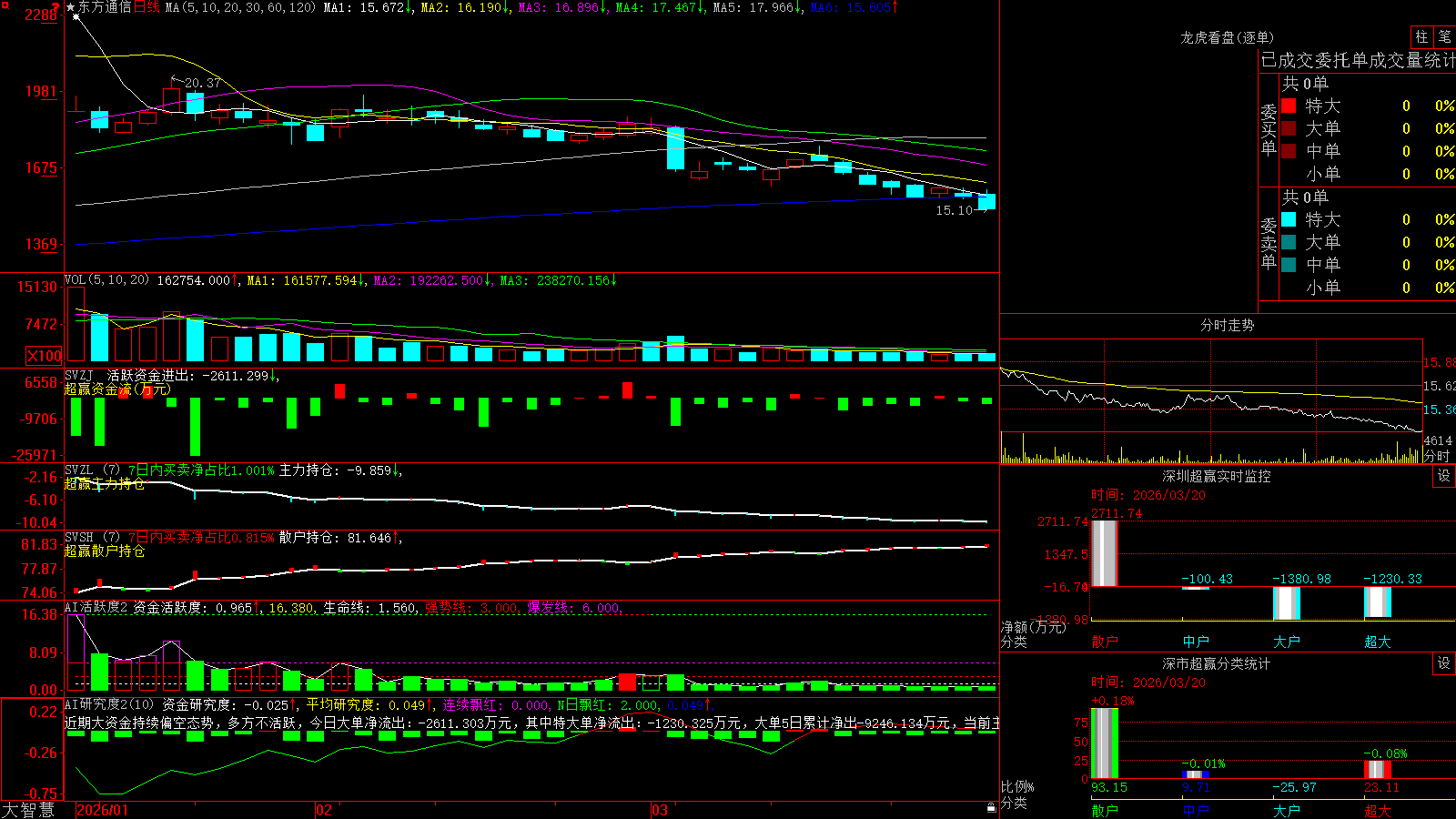Click the 时间: 2026/03/20 line in 深圳超赢实时监控
1456x819 pixels.
click(x=1148, y=495)
